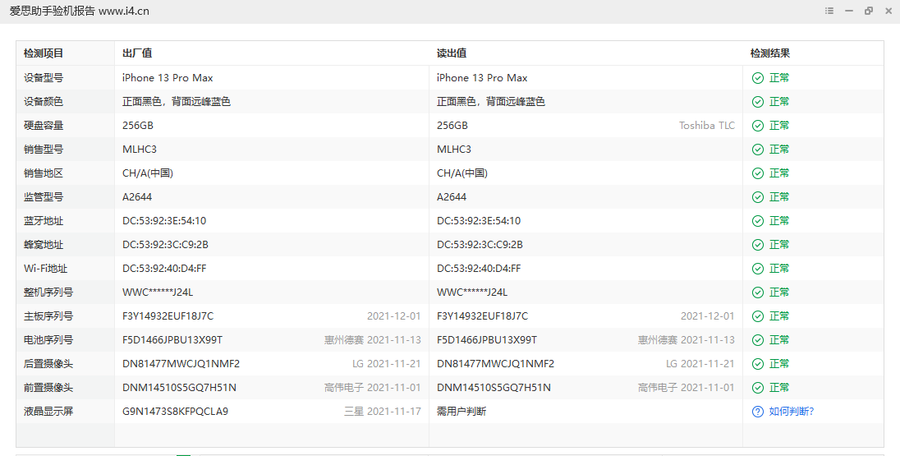Click the green check icon in 设备型号 row

(758, 78)
